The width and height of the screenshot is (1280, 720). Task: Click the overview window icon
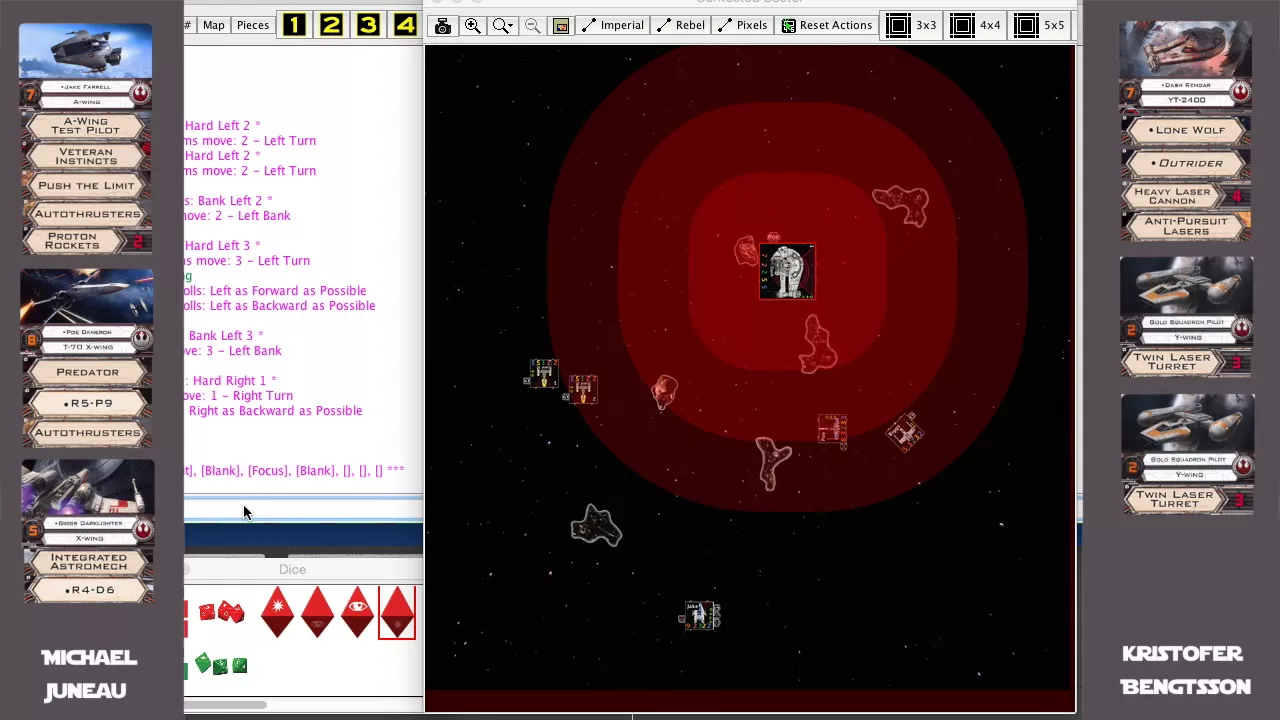561,26
